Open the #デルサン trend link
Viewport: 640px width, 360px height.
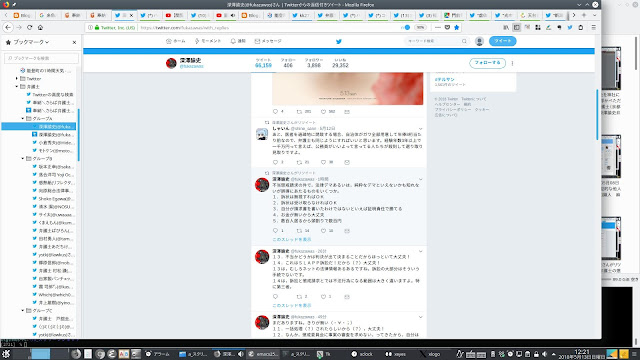445,79
